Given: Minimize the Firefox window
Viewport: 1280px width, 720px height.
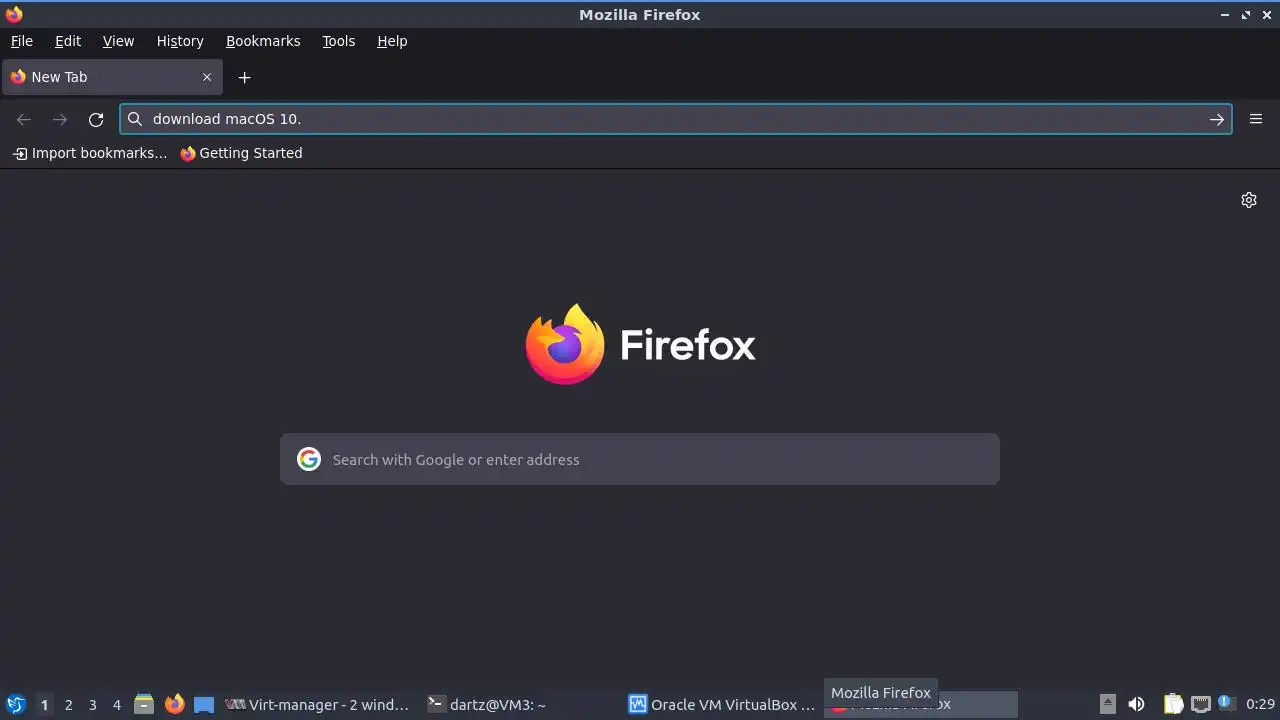Looking at the screenshot, I should click(1225, 15).
